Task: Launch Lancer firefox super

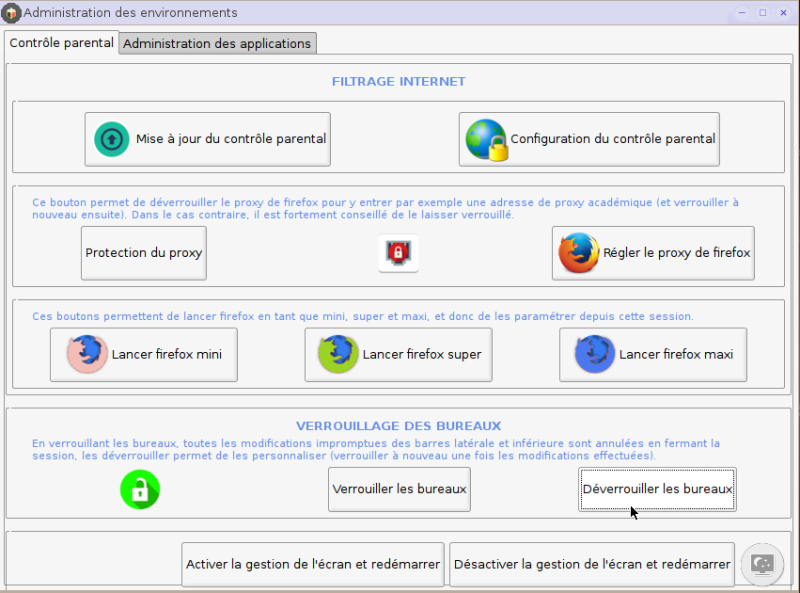Action: point(398,354)
